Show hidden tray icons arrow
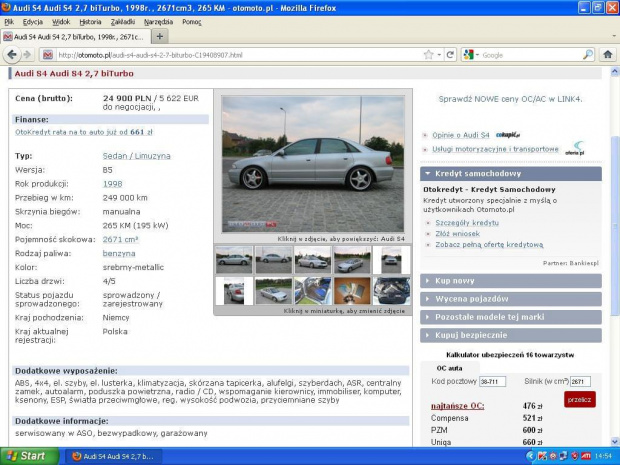The height and width of the screenshot is (465, 620). [530, 456]
